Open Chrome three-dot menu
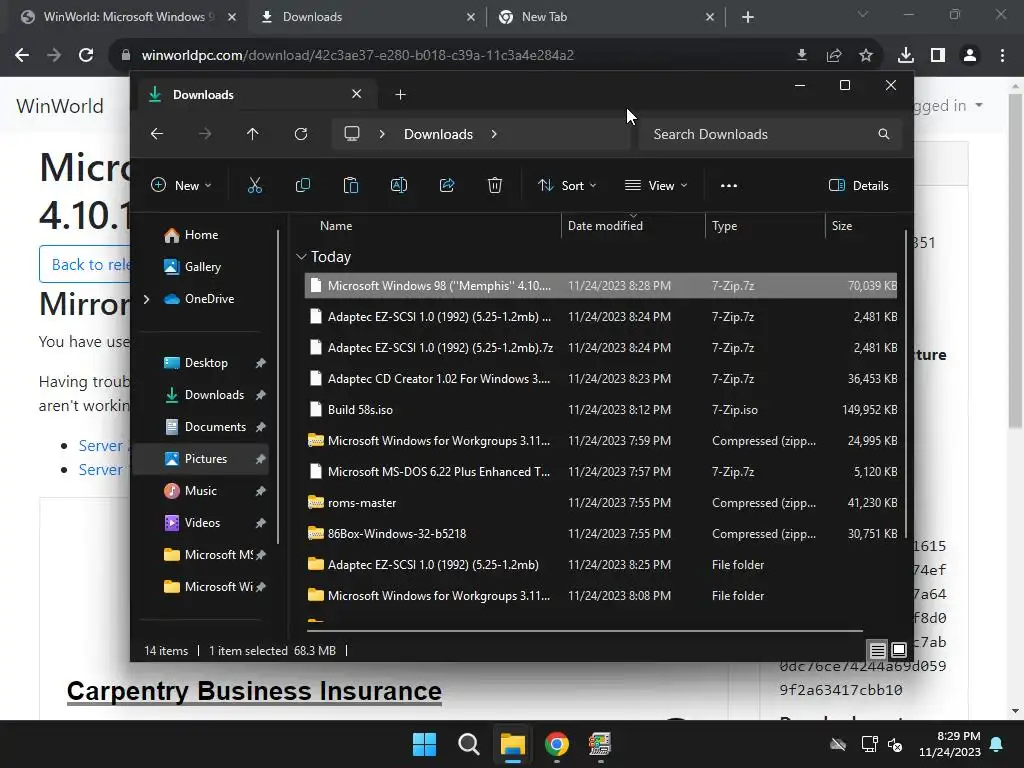Viewport: 1024px width, 768px height. [1002, 56]
